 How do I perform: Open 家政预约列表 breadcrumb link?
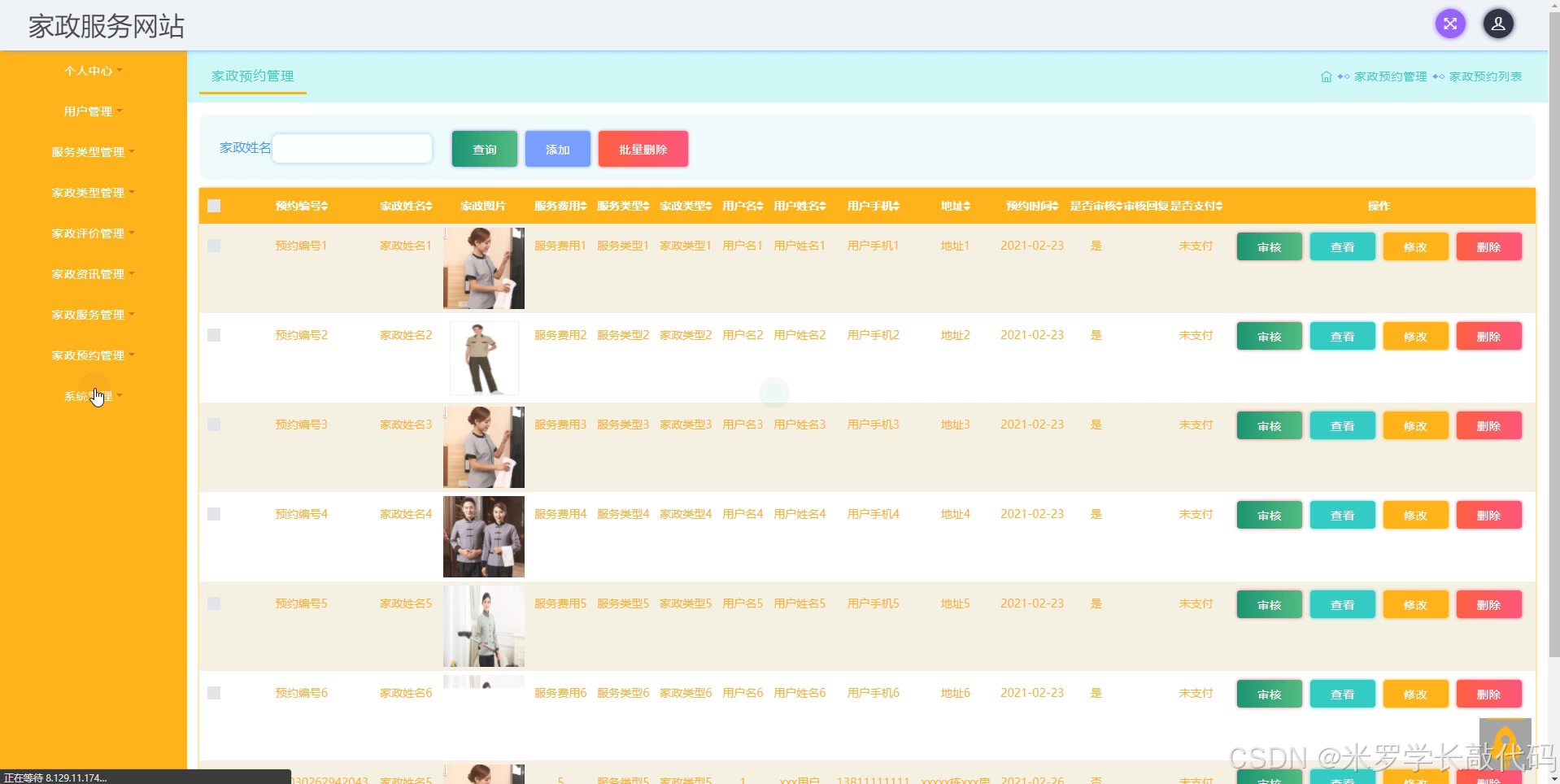(x=1485, y=76)
